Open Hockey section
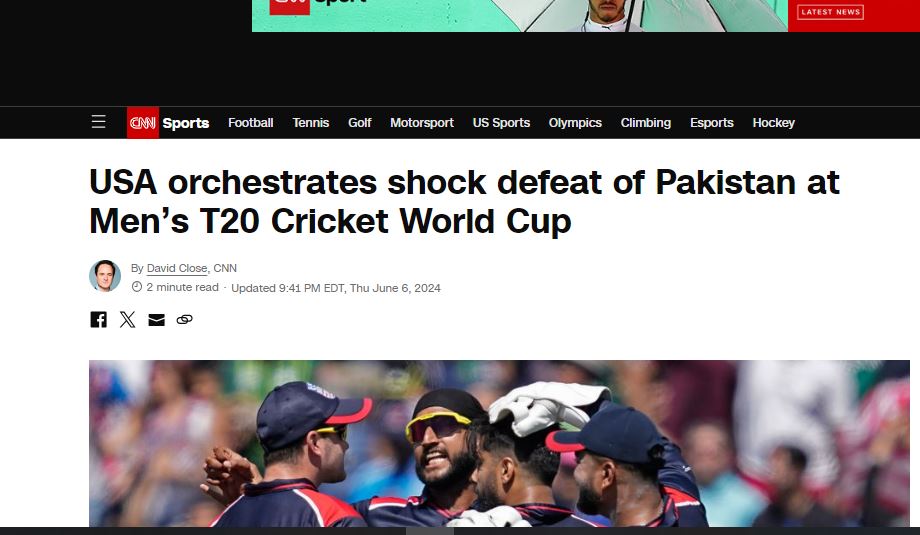920x535 pixels. tap(773, 123)
